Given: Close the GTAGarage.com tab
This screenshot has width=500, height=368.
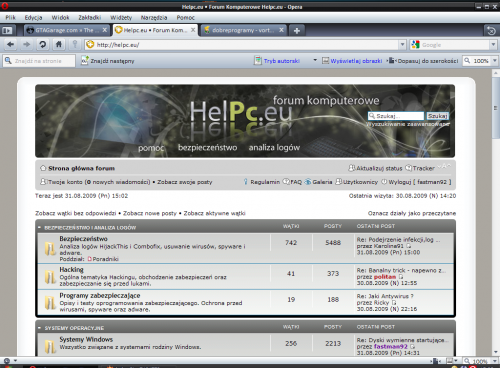Looking at the screenshot, I should [105, 30].
